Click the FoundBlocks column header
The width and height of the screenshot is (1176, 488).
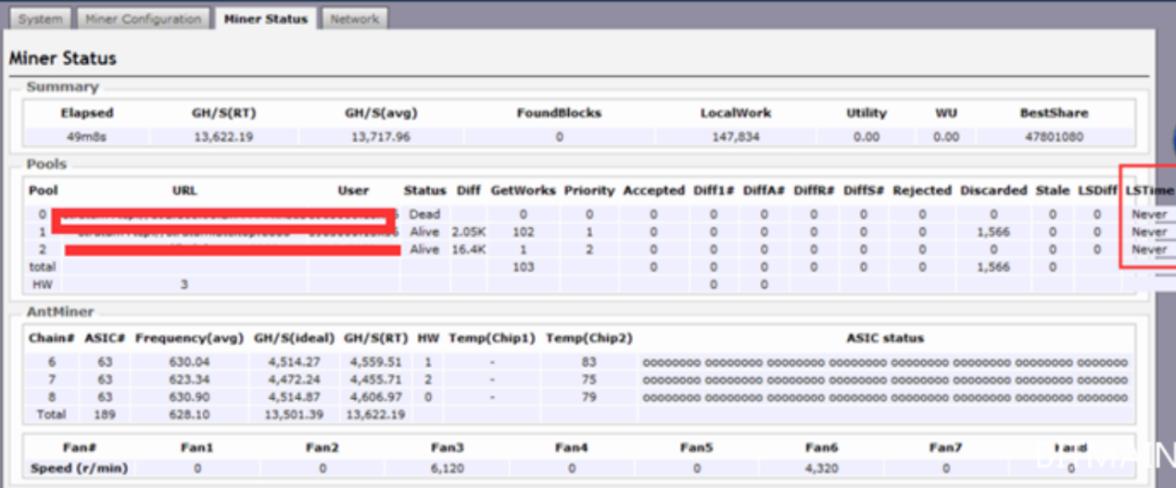559,113
